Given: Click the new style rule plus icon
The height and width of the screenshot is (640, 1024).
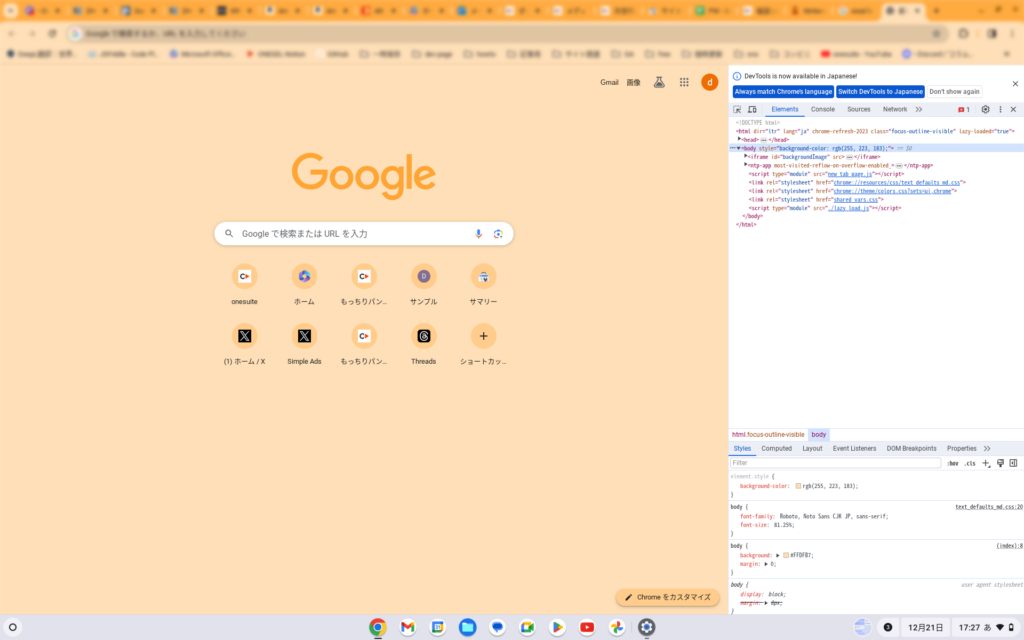Looking at the screenshot, I should (x=985, y=463).
